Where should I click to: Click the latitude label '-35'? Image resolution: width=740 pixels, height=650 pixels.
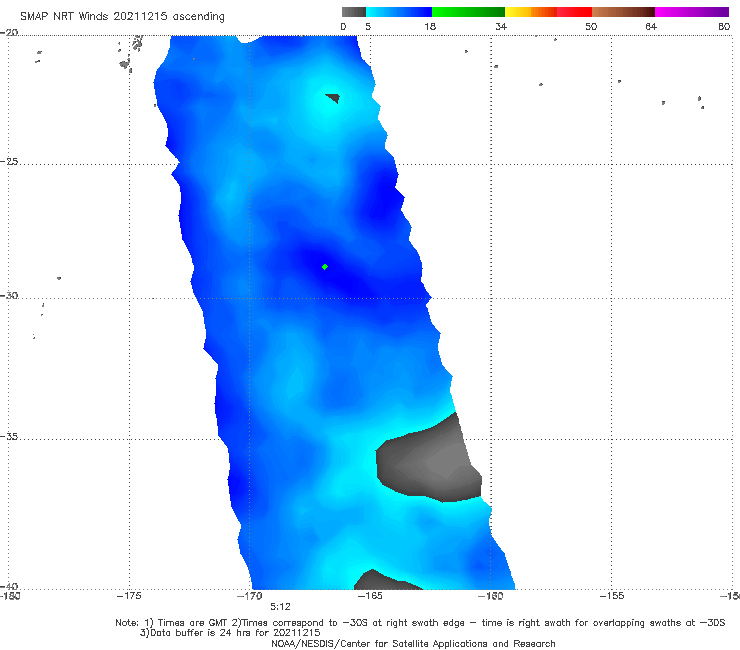click(9, 436)
